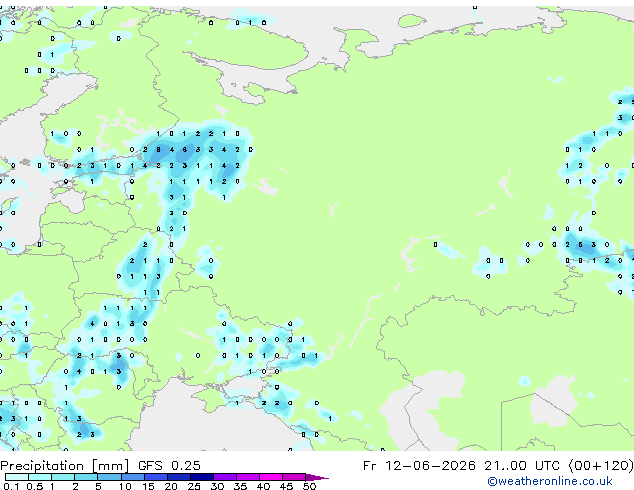Click the '(00+120)' forecast offset text

[601, 466]
